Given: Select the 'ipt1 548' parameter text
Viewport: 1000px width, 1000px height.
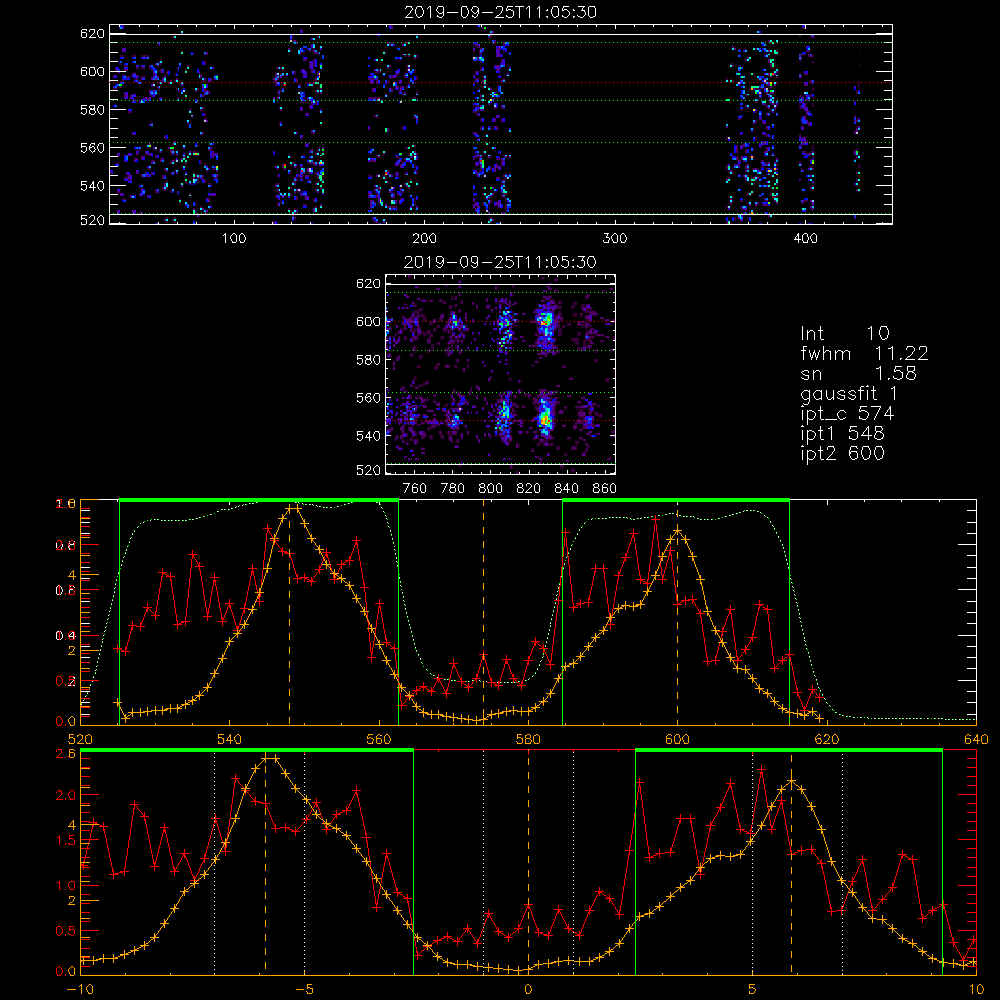Looking at the screenshot, I should [842, 434].
